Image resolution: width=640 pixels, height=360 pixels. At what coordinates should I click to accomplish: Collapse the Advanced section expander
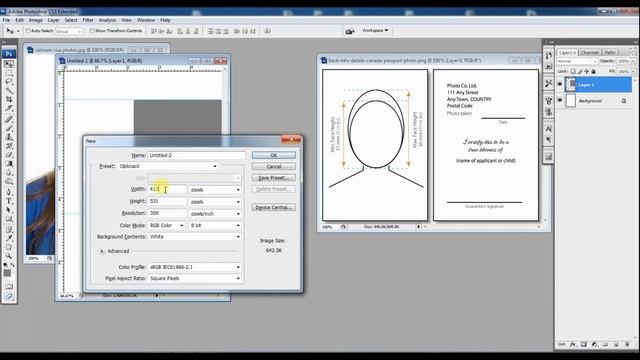tap(102, 251)
